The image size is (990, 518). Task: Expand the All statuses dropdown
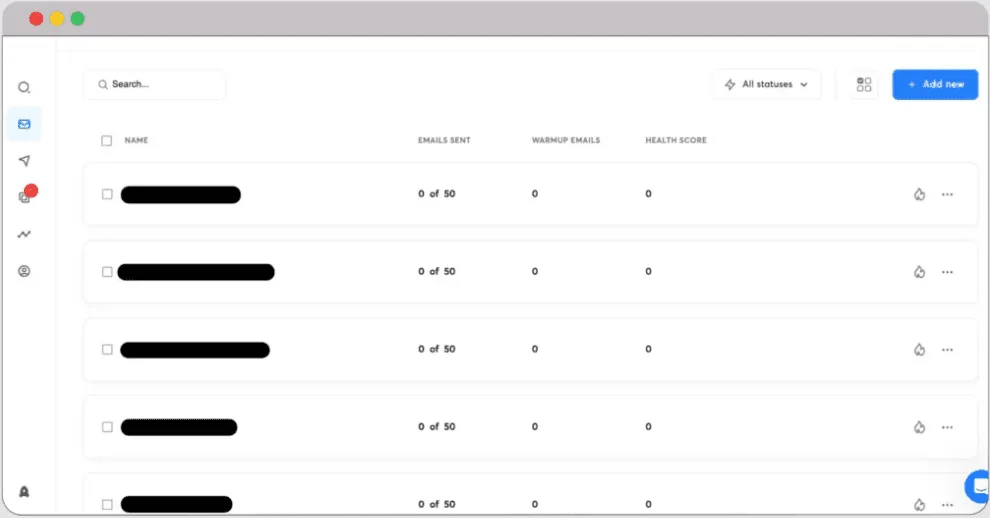tap(767, 85)
